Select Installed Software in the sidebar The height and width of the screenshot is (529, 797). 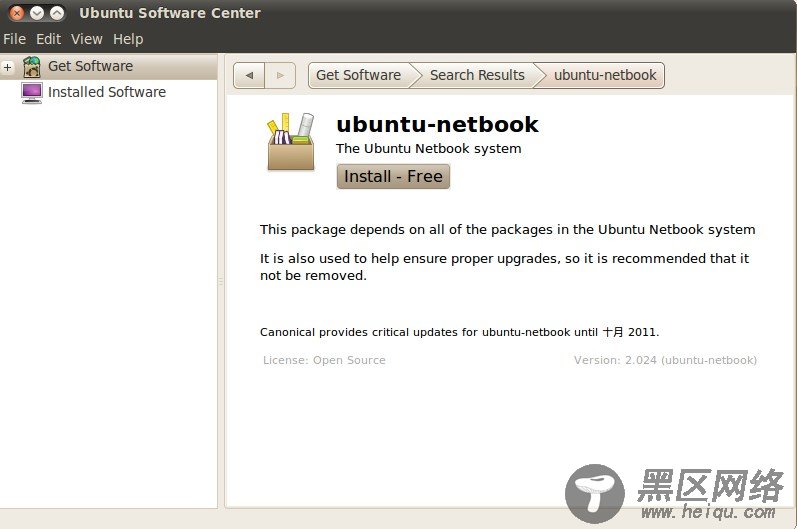pyautogui.click(x=108, y=92)
